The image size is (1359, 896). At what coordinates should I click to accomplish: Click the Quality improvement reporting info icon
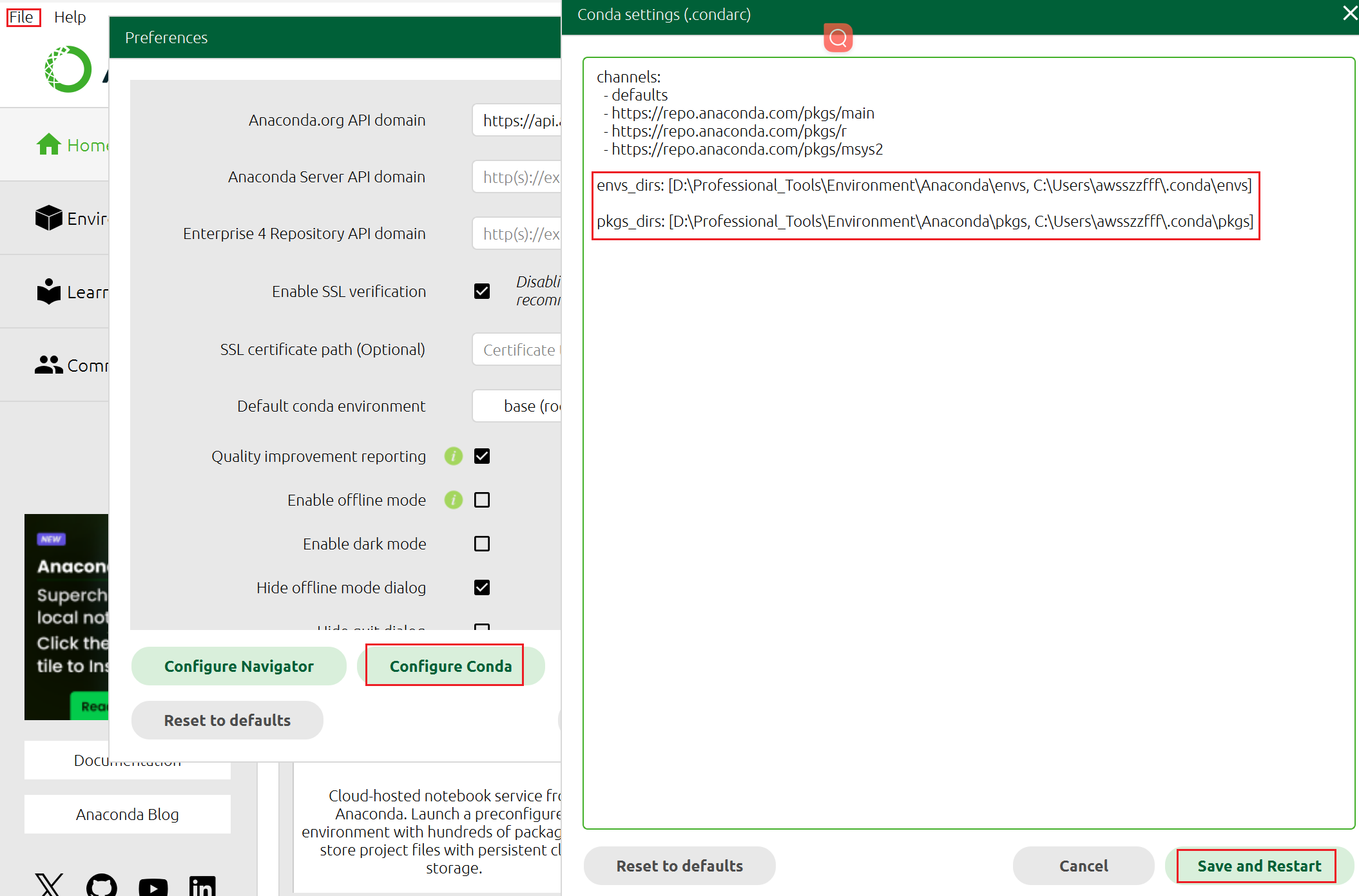click(454, 456)
